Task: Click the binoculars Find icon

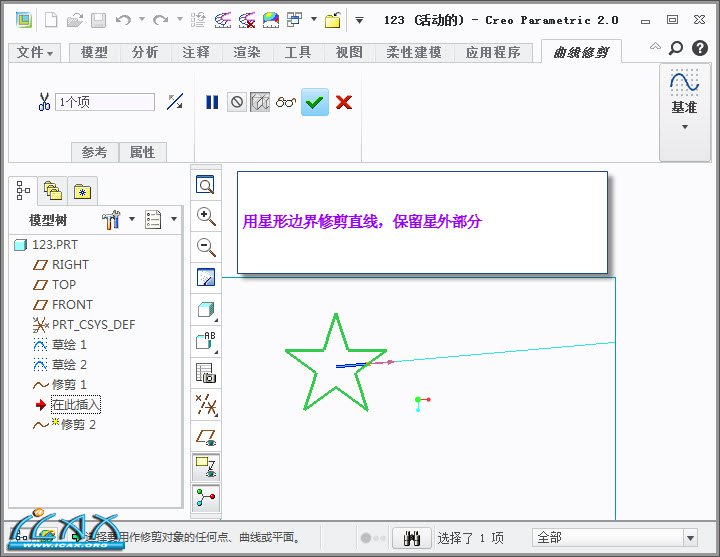Action: [x=412, y=538]
